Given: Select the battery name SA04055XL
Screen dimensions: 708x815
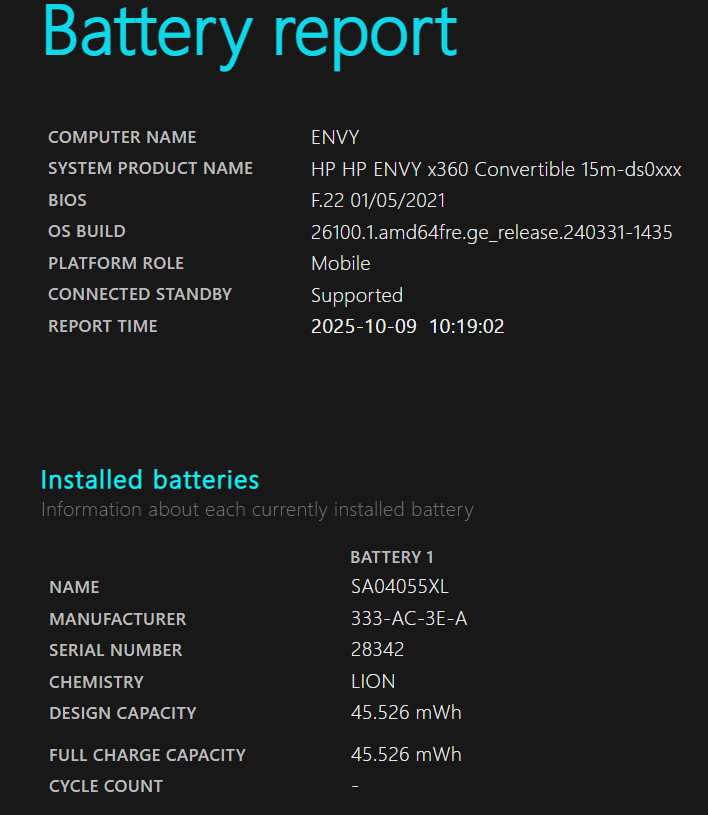Looking at the screenshot, I should 400,587.
